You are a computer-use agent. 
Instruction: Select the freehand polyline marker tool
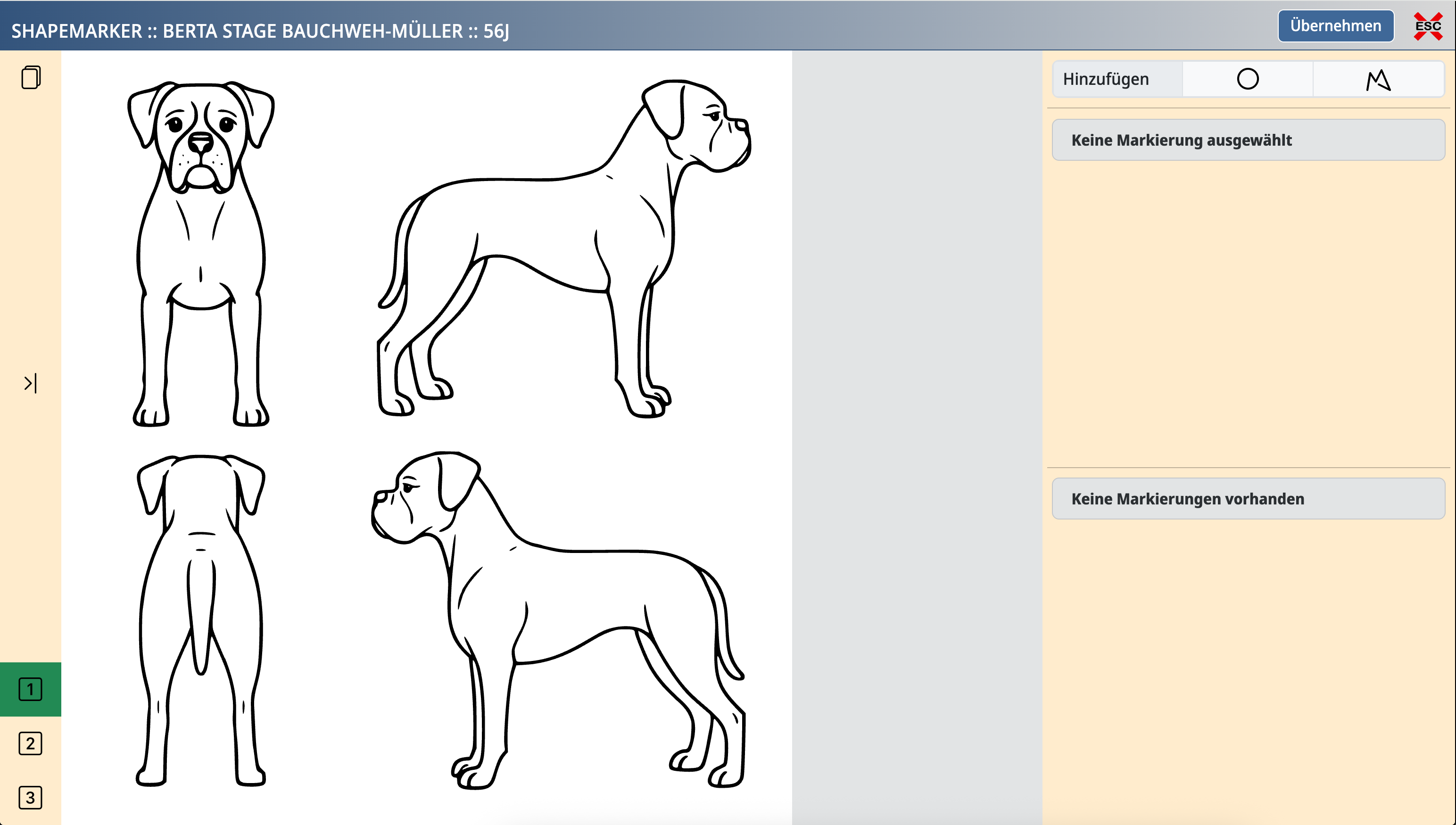[1378, 79]
